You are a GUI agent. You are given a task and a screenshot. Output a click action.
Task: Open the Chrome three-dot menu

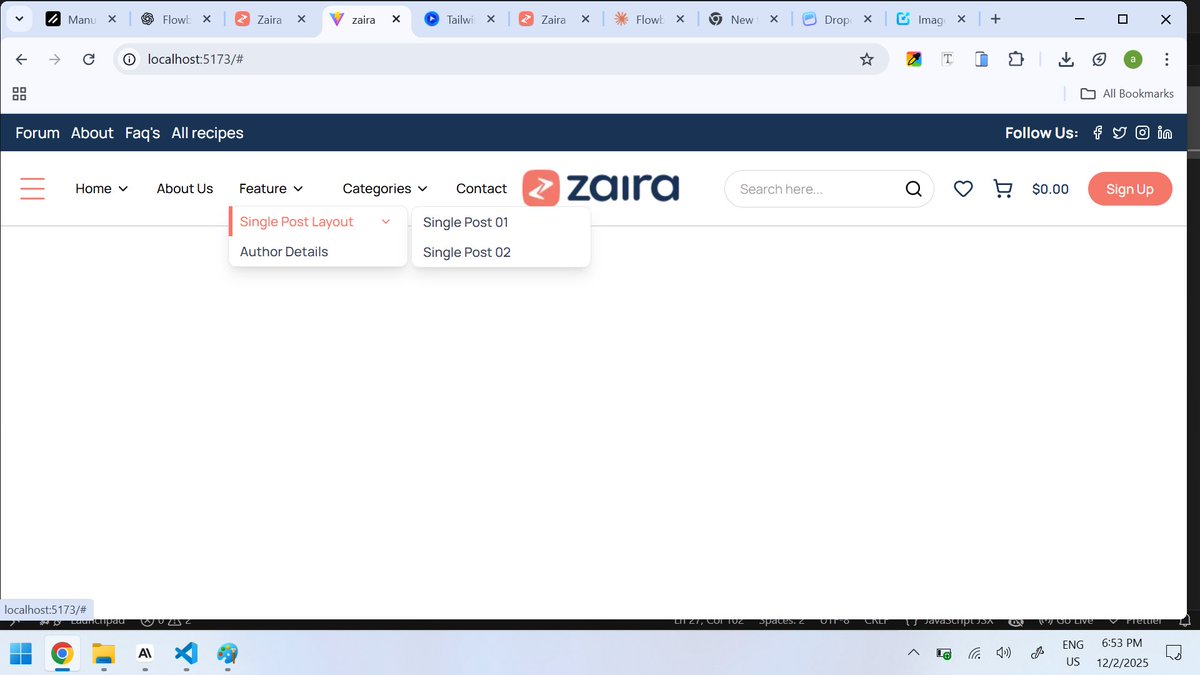tap(1167, 59)
